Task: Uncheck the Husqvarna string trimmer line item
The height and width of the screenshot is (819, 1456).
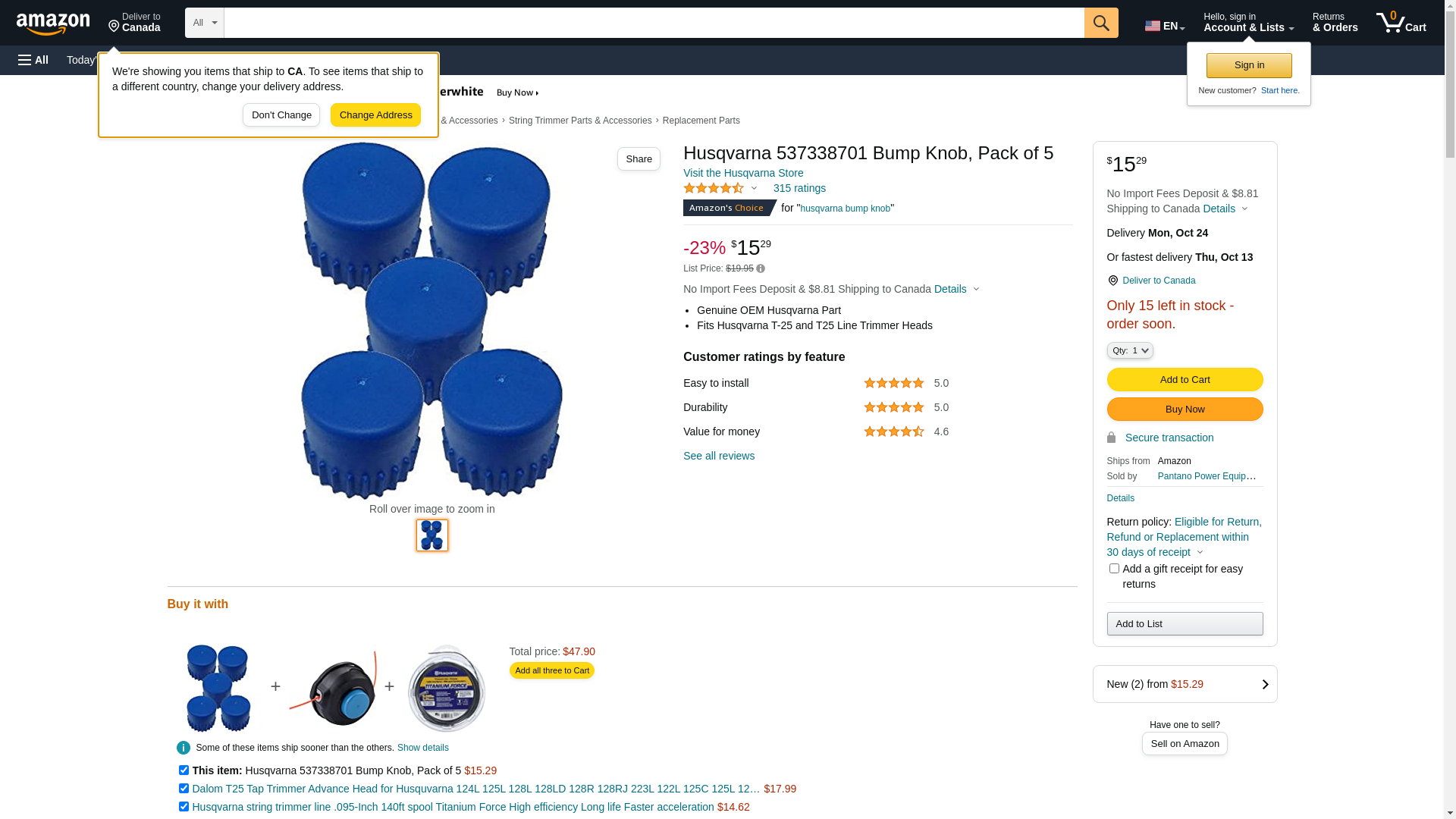Action: point(184,807)
